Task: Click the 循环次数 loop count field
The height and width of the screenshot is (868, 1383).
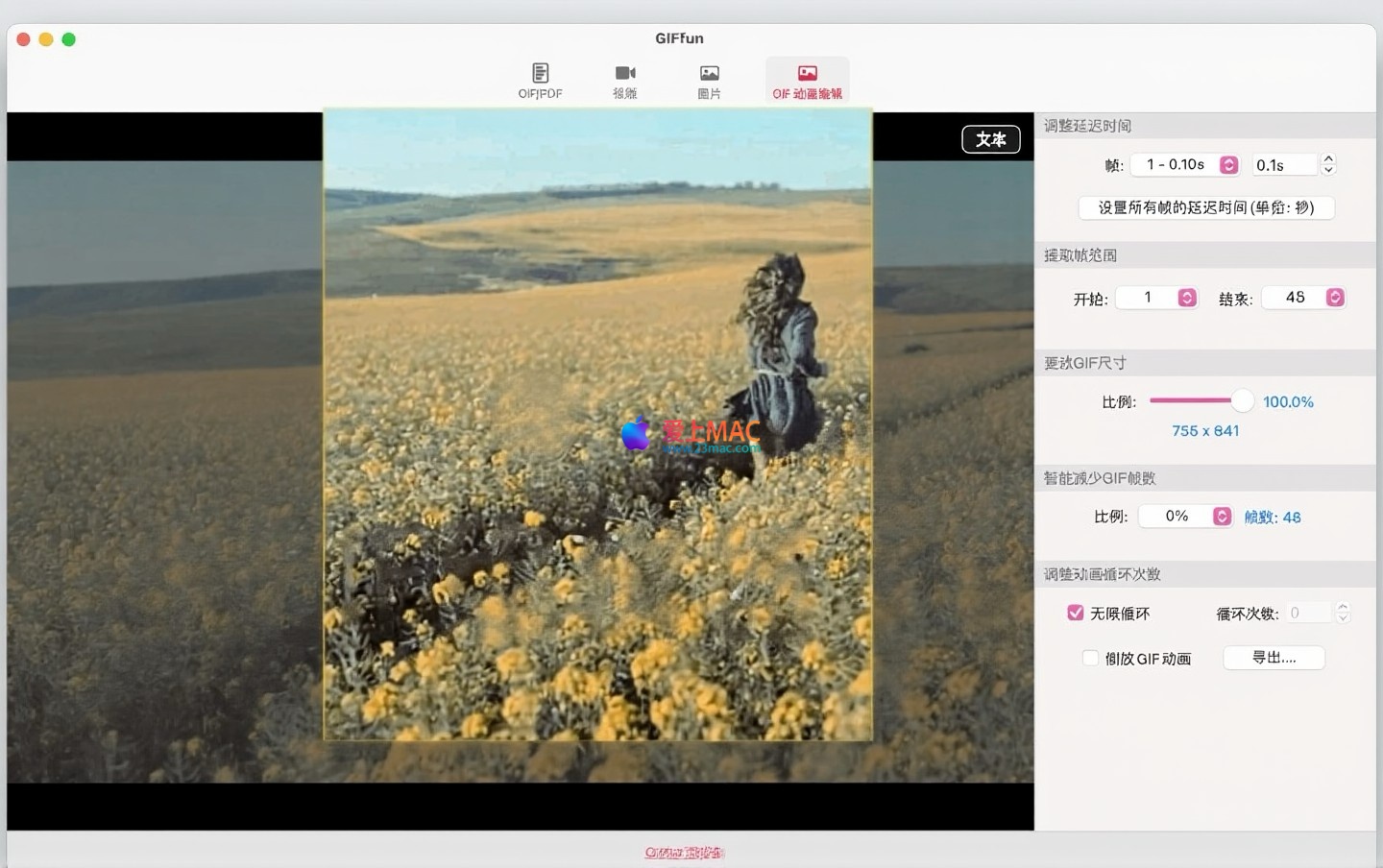Action: point(1308,613)
